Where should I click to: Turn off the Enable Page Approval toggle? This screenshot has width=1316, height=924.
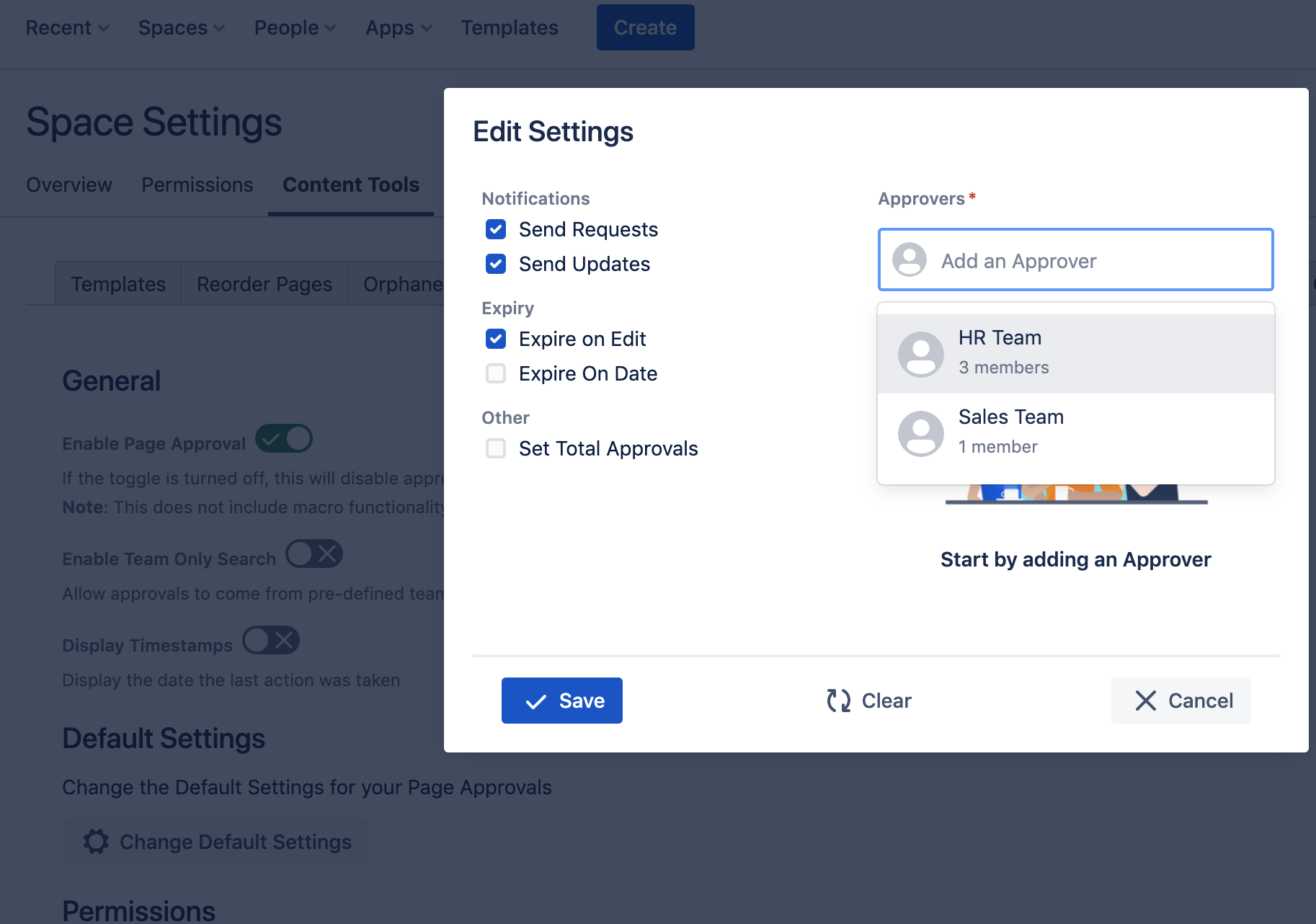click(284, 438)
